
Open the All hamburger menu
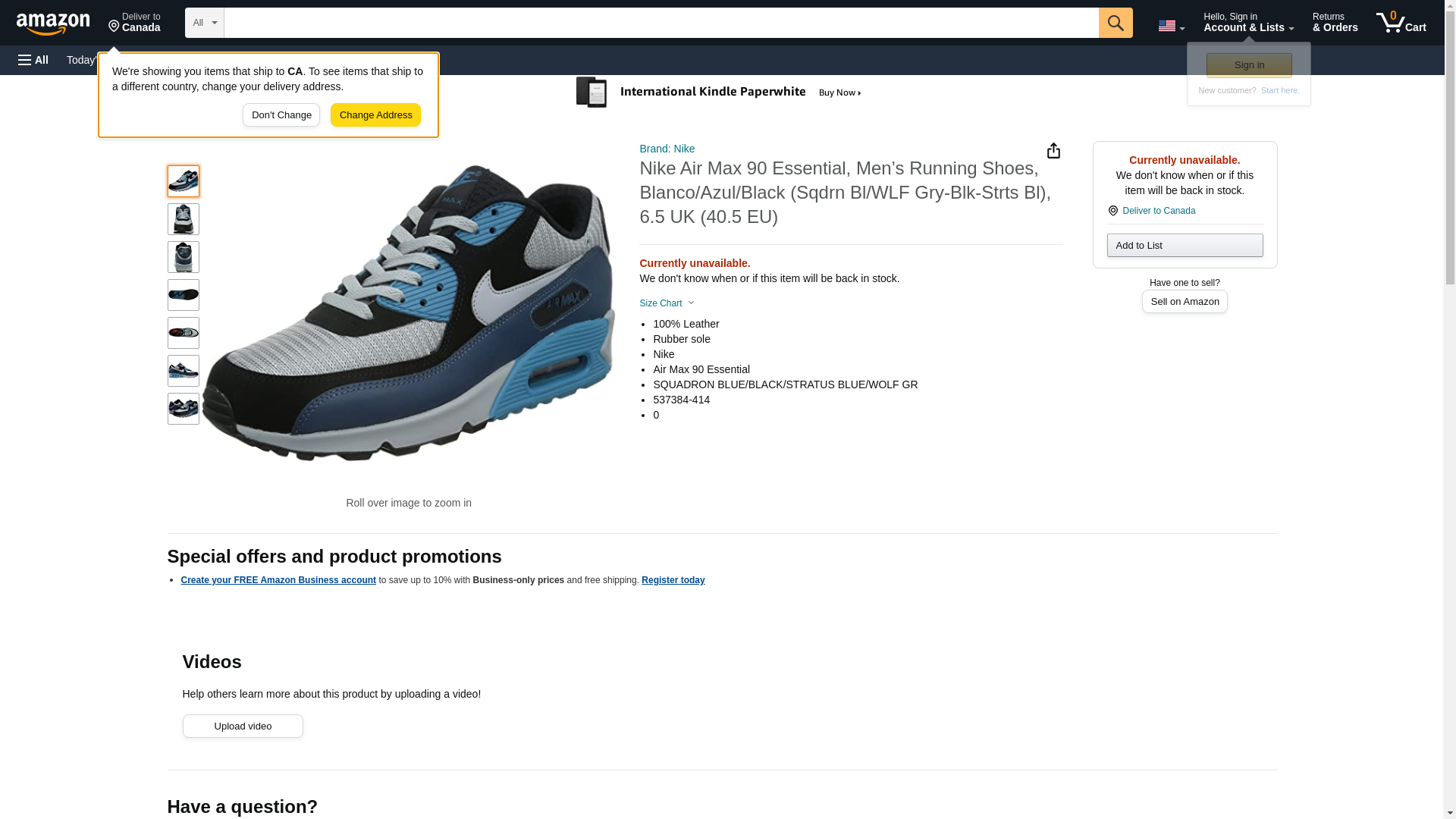tap(33, 60)
